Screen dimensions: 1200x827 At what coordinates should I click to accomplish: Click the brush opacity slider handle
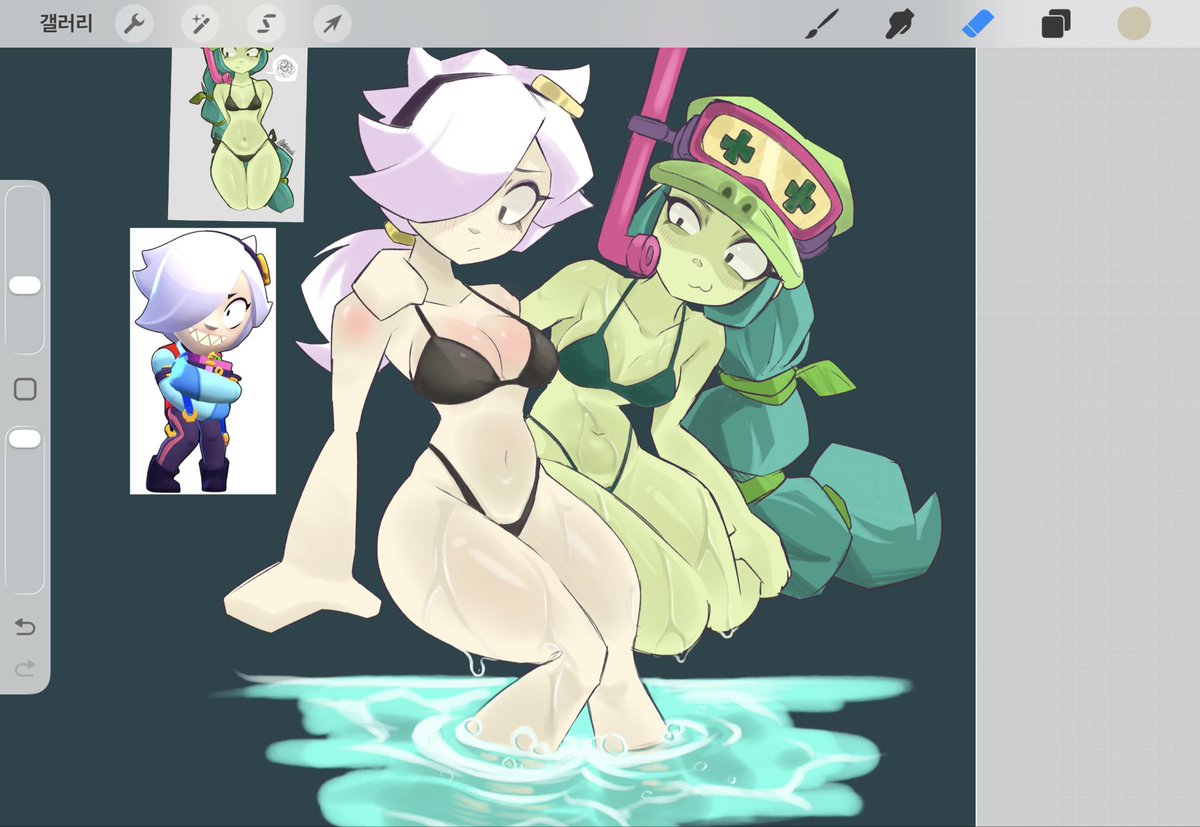pyautogui.click(x=25, y=439)
